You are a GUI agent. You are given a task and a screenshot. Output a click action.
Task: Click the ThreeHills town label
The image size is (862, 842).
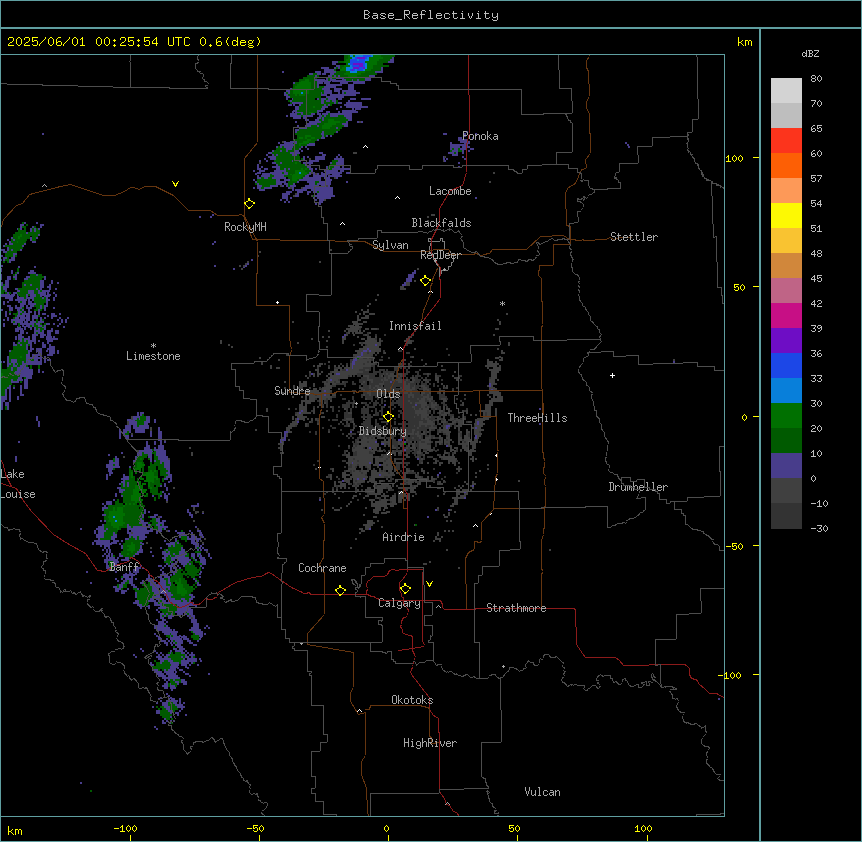(537, 418)
